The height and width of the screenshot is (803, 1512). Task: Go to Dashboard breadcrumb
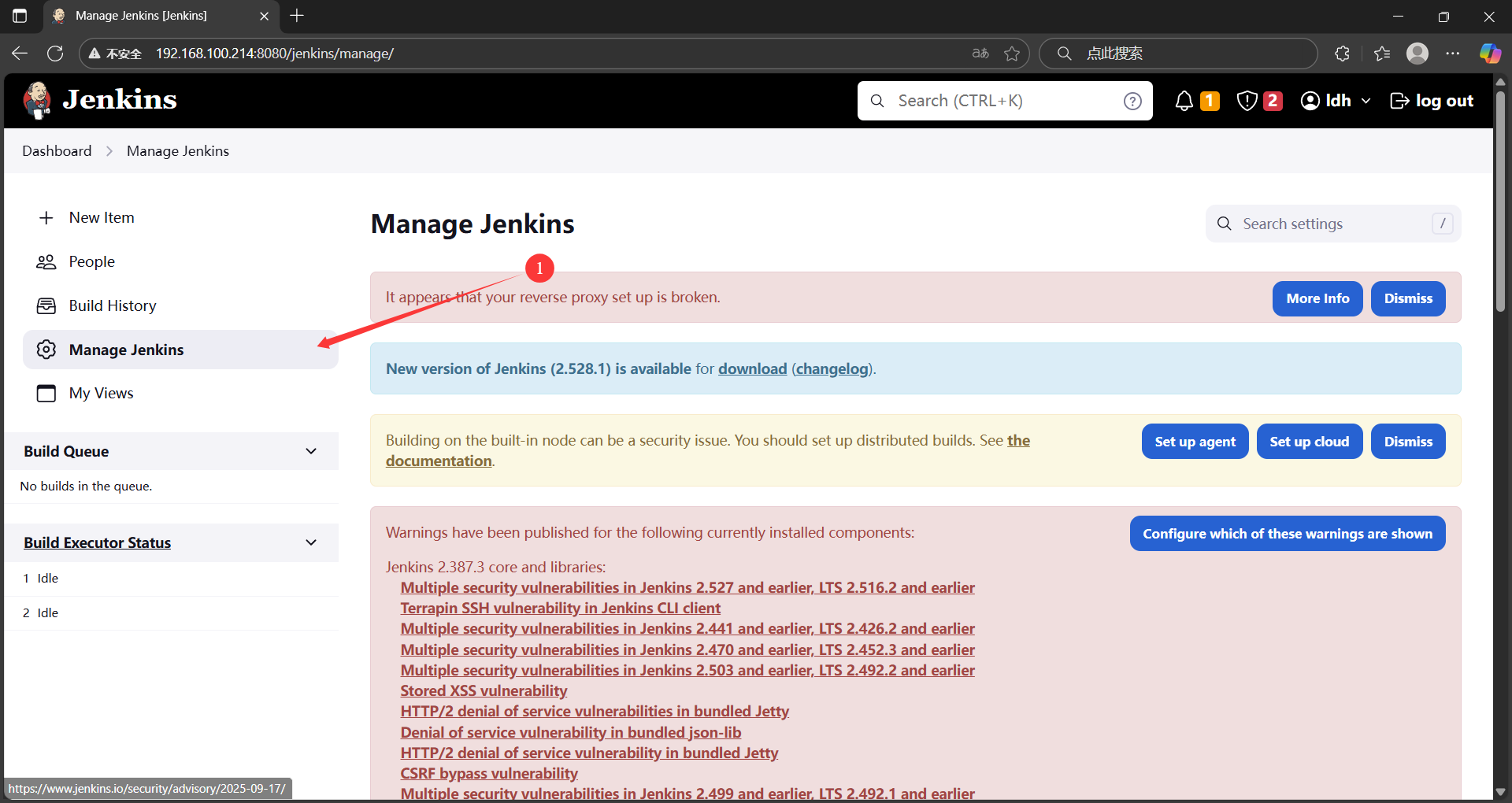tap(57, 151)
